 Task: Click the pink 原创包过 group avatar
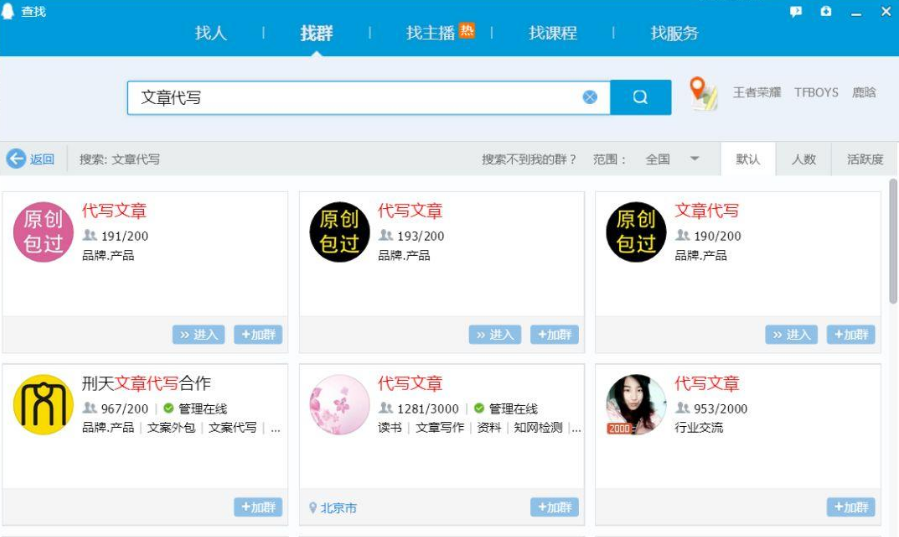coord(43,232)
